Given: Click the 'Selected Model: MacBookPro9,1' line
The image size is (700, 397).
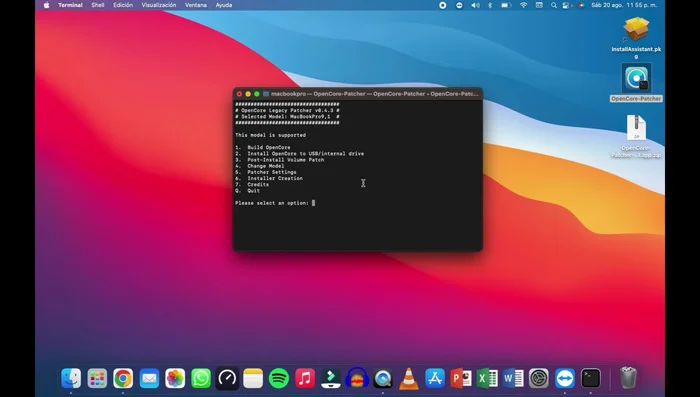Looking at the screenshot, I should (287, 117).
